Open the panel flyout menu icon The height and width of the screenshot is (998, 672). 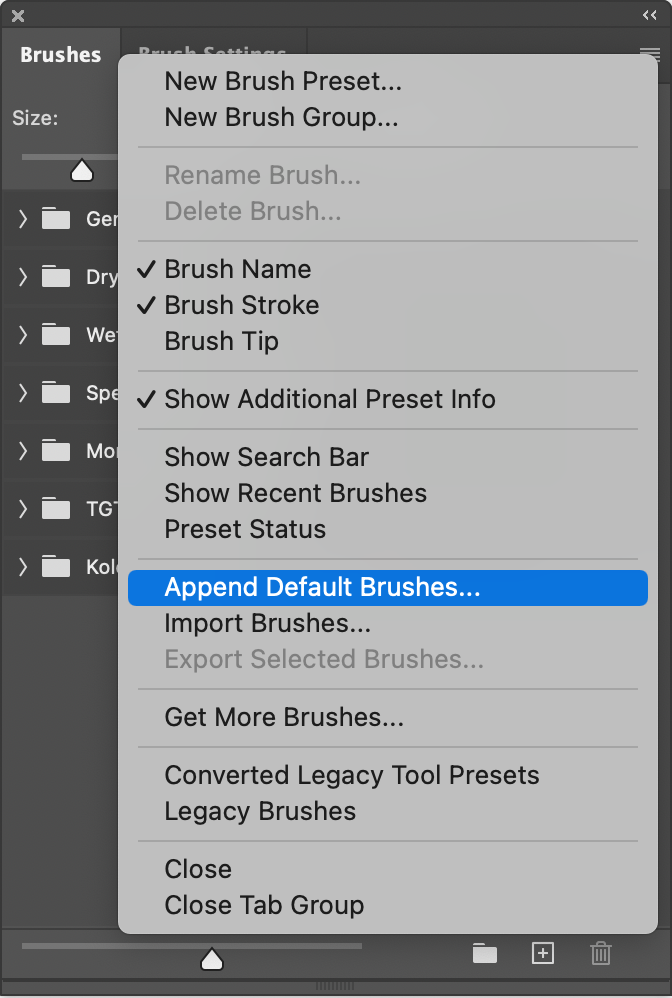click(x=649, y=54)
